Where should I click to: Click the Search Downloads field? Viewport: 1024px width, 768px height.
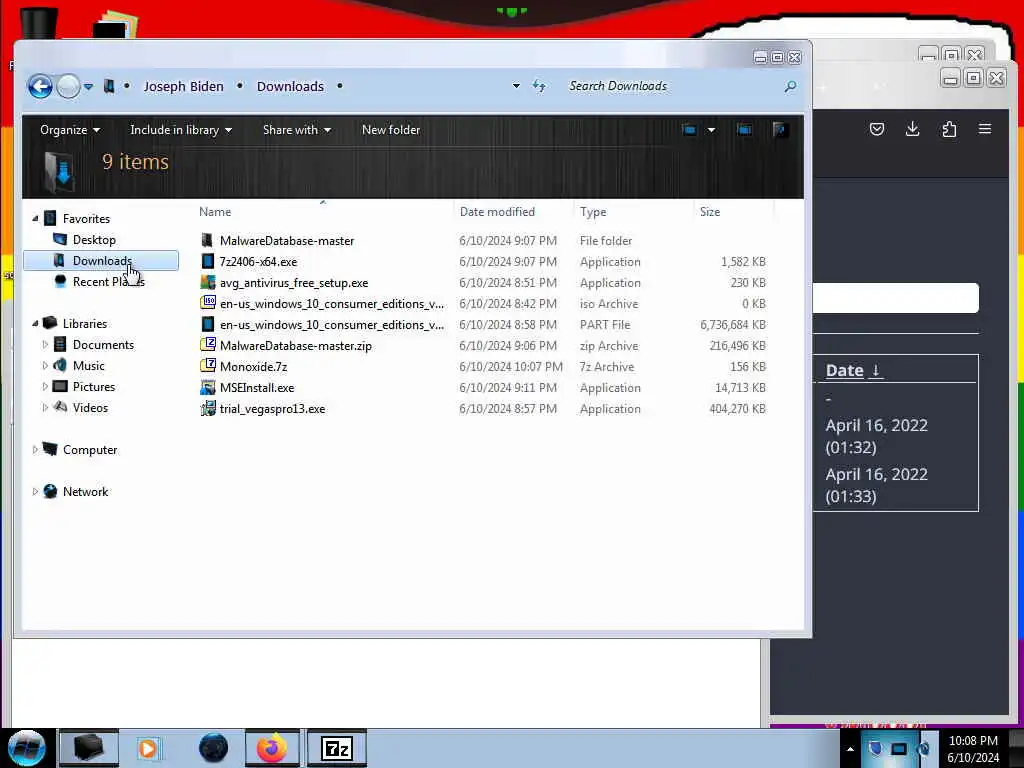[x=673, y=86]
